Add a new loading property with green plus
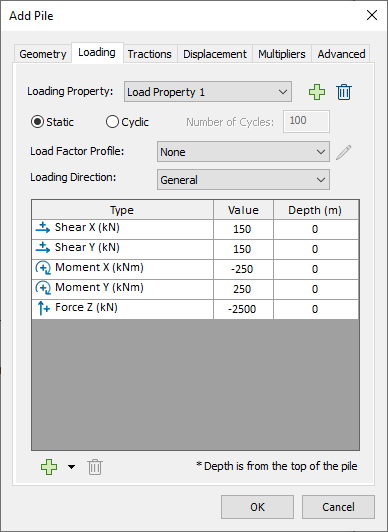This screenshot has height=532, width=388. [317, 92]
